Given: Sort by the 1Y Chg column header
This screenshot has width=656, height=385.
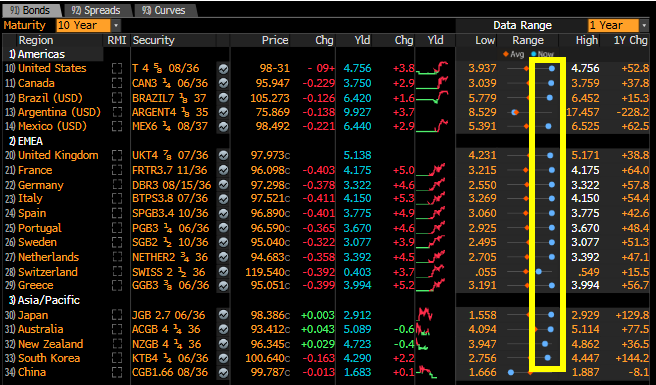Looking at the screenshot, I should tap(631, 40).
